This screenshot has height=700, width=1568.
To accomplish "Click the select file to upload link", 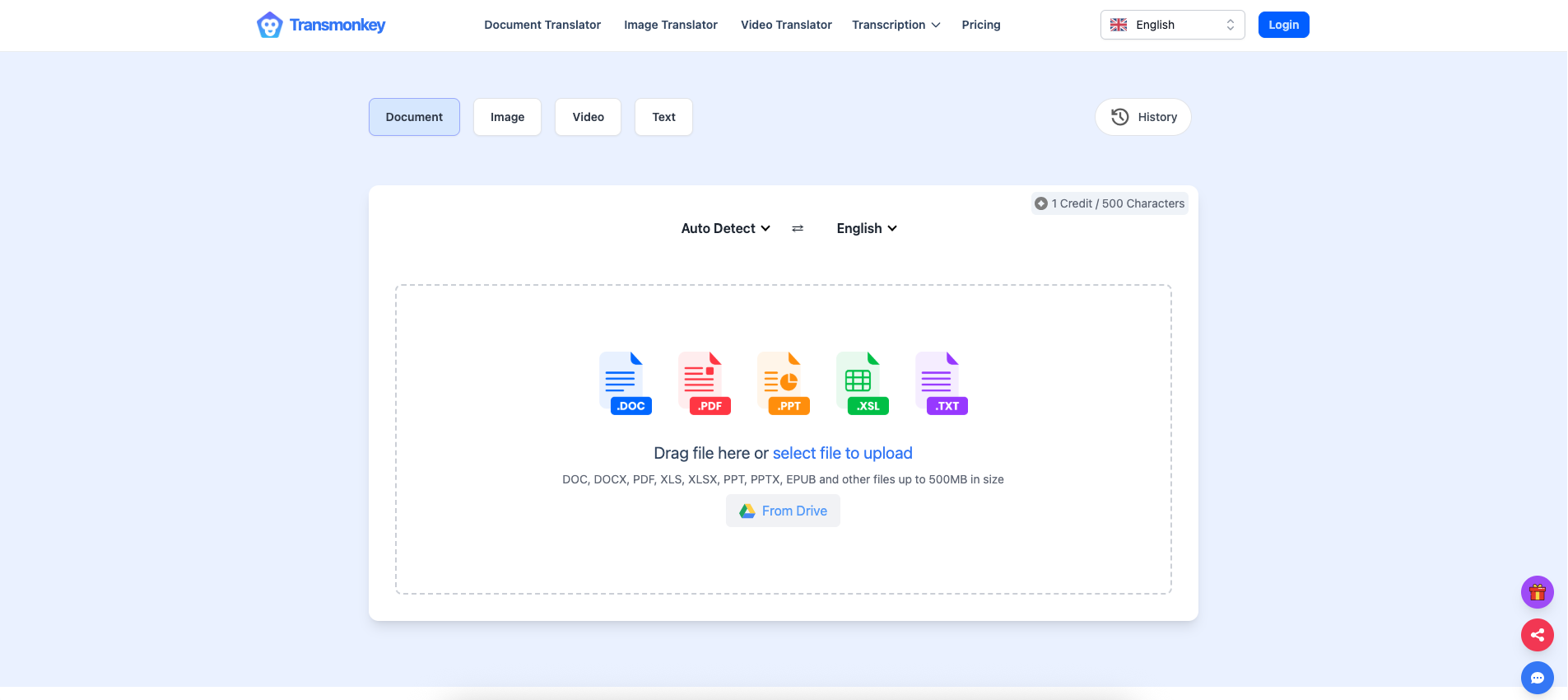I will pos(842,453).
